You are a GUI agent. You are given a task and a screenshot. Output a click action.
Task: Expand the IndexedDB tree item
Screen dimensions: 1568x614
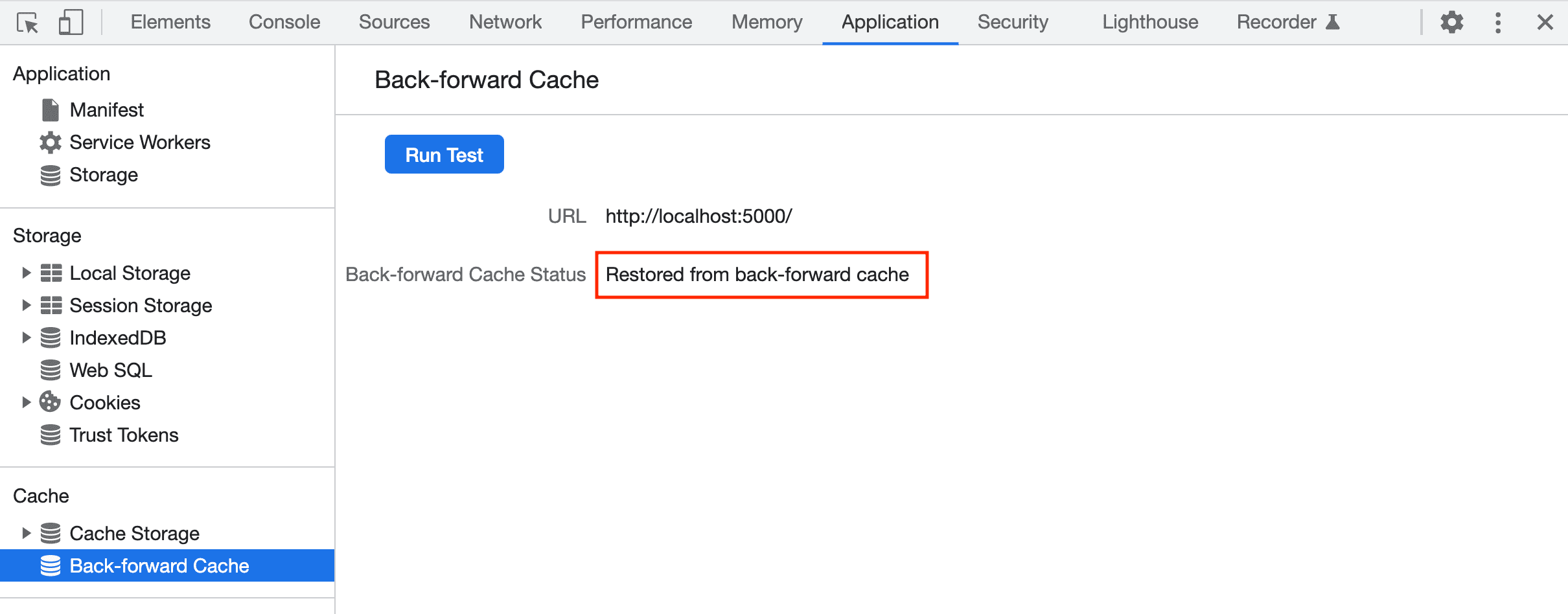26,337
